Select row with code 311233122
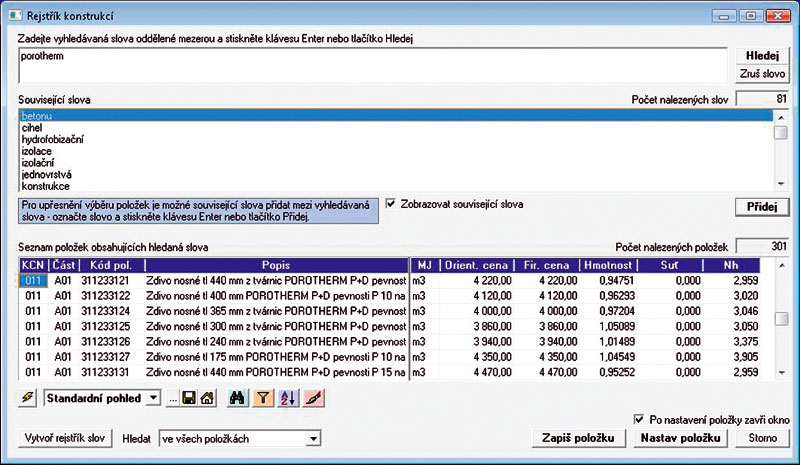The image size is (800, 465). (x=389, y=296)
